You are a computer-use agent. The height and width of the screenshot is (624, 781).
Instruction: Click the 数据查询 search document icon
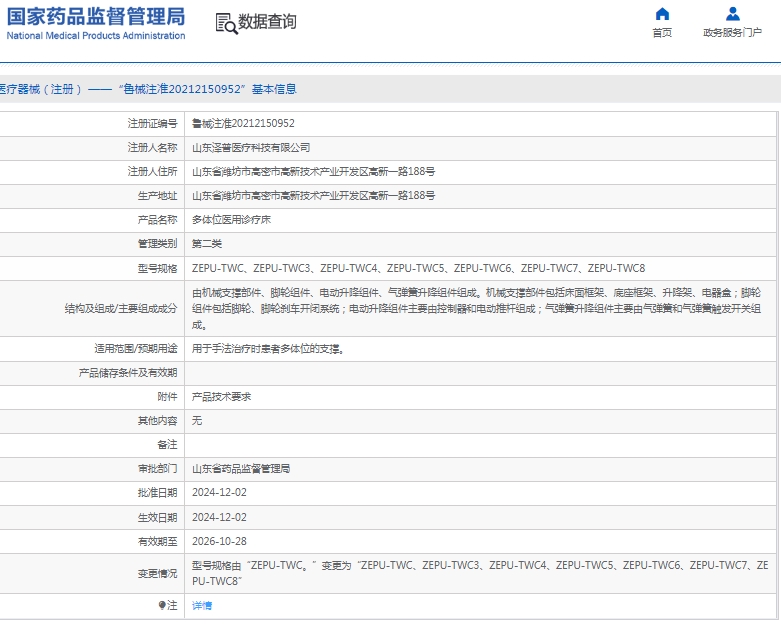point(227,23)
